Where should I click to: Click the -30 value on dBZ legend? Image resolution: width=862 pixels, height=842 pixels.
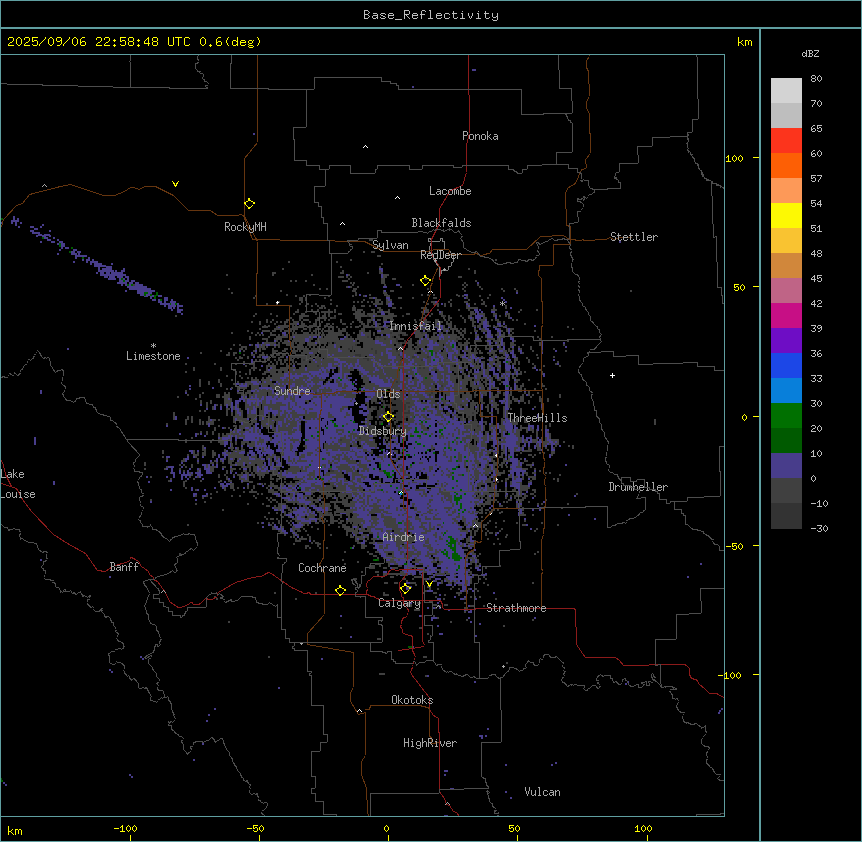[x=819, y=528]
